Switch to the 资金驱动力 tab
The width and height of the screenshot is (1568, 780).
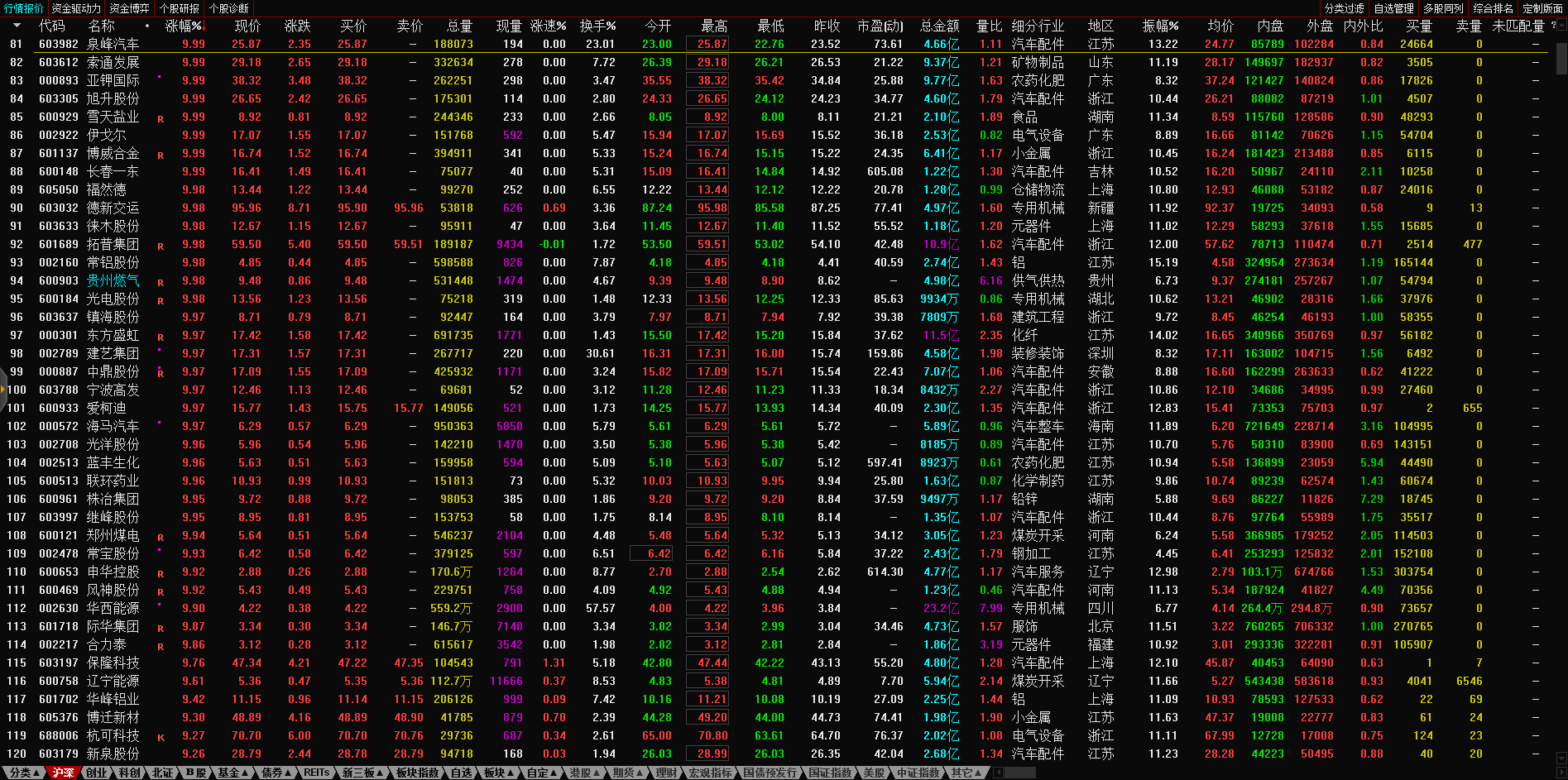click(x=76, y=8)
